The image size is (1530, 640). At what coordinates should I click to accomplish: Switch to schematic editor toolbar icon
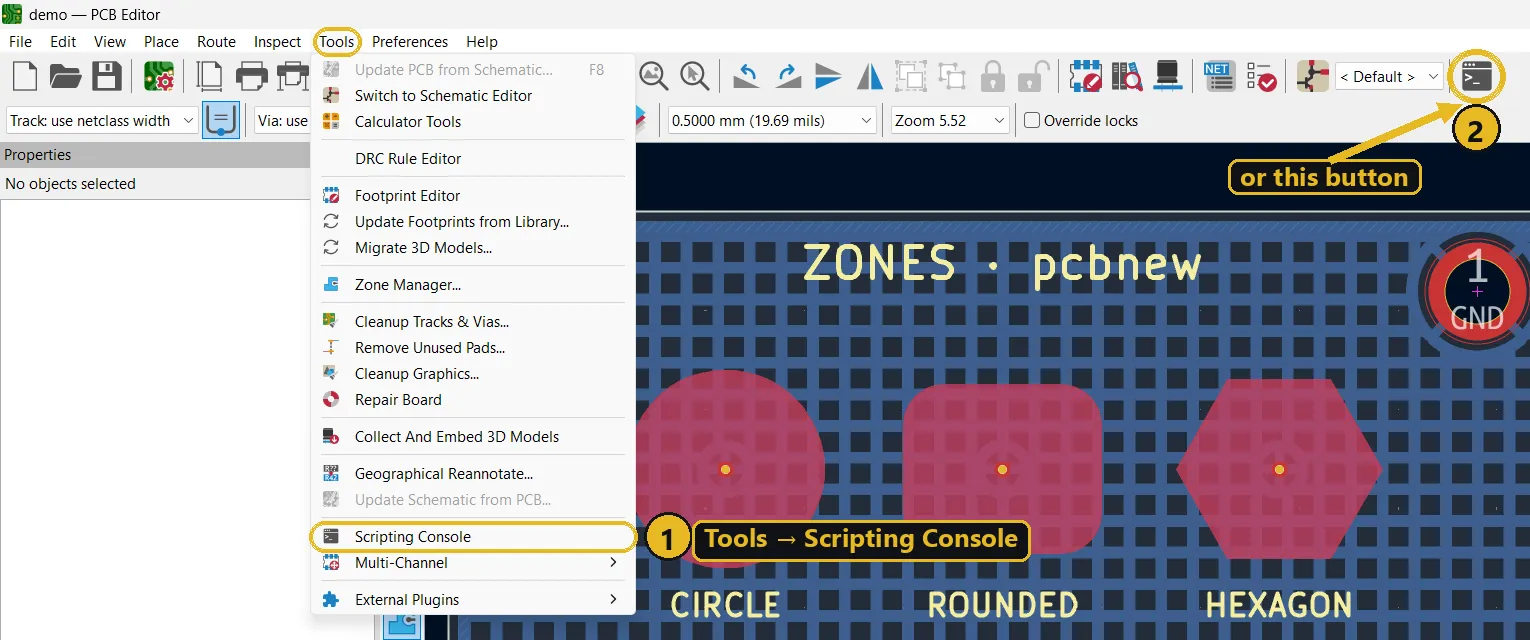coord(1312,76)
